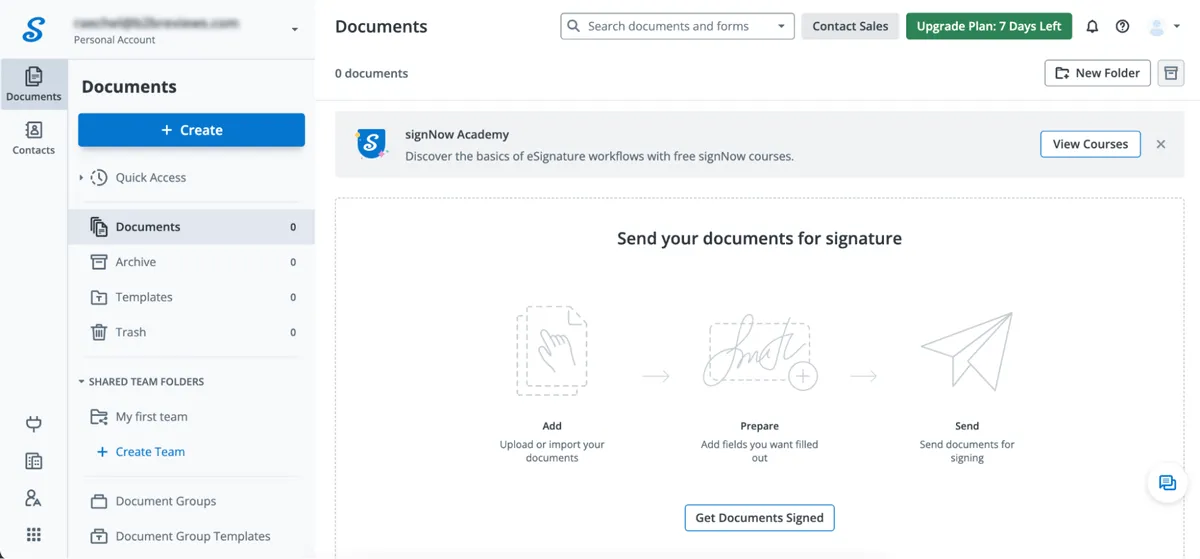Click the signNow logo icon
Viewport: 1200px width, 559px height.
[33, 30]
